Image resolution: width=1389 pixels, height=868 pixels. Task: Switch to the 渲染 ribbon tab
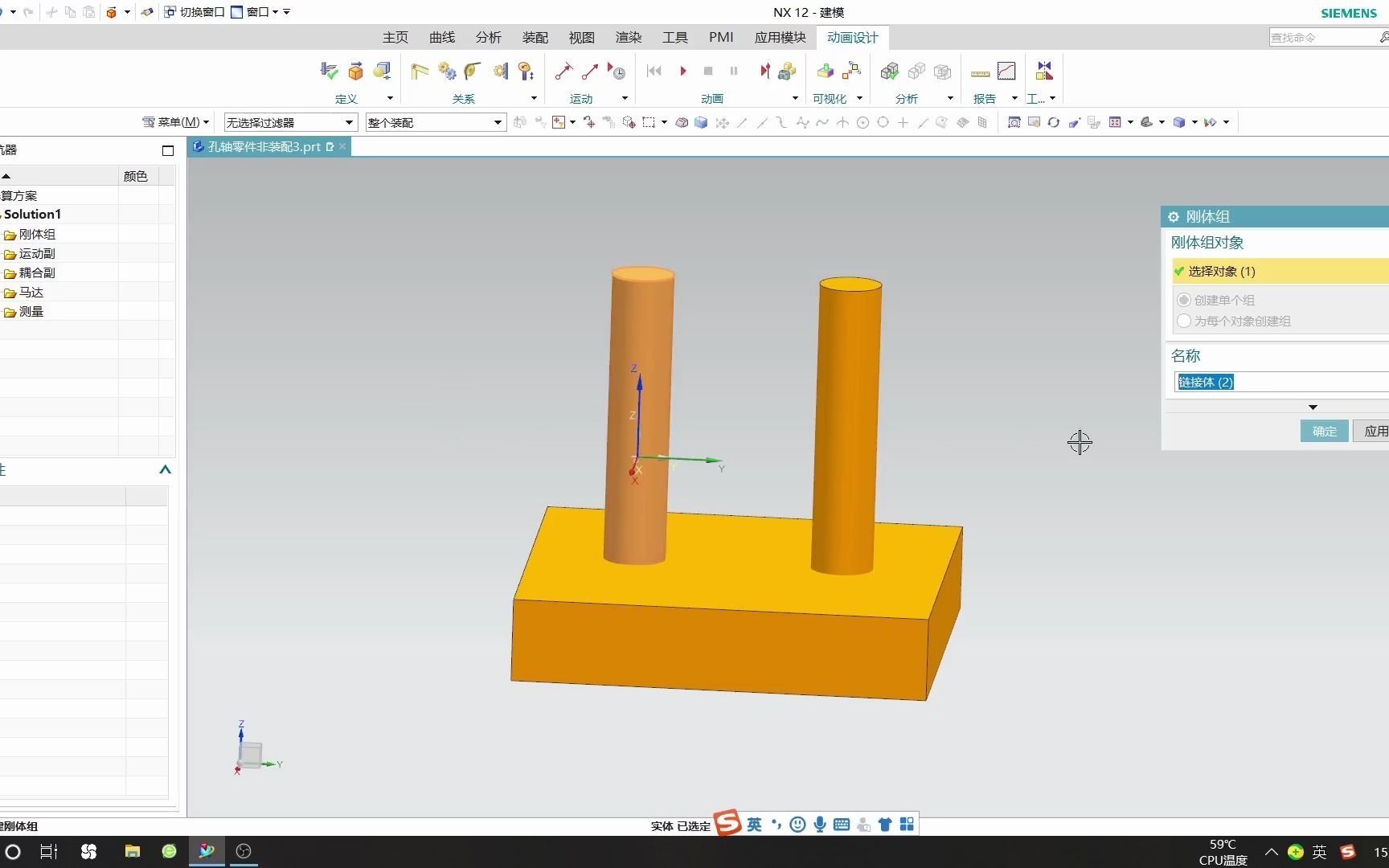tap(628, 37)
